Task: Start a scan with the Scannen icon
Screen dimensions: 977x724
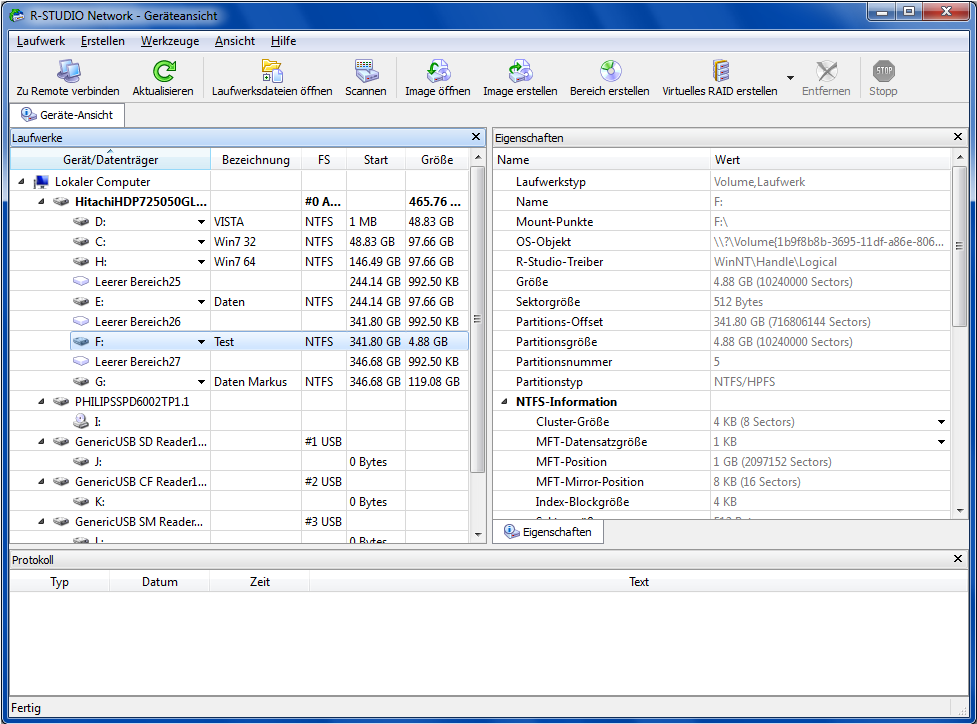Action: click(366, 71)
